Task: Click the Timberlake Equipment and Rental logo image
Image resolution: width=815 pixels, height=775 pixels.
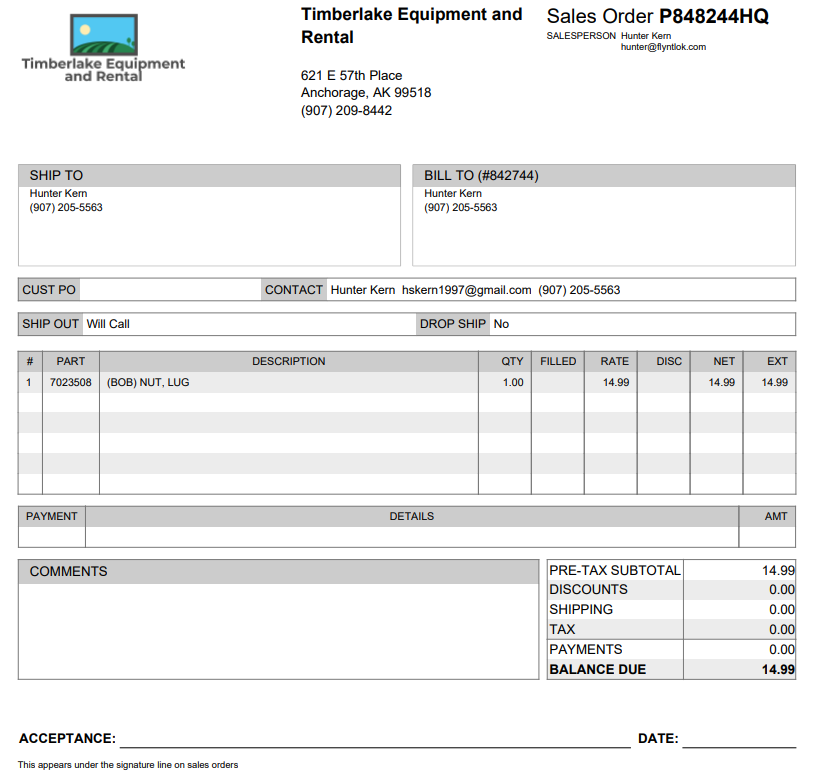Action: pos(103,48)
